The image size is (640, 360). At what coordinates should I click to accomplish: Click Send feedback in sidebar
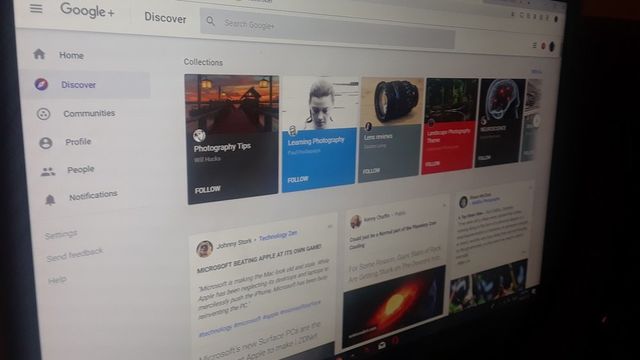tap(75, 255)
